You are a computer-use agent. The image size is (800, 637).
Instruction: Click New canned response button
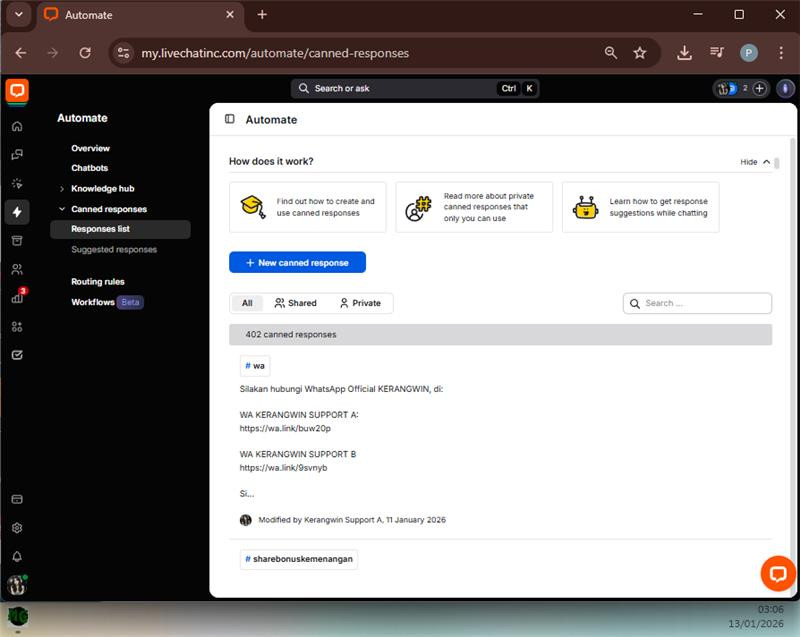tap(297, 262)
